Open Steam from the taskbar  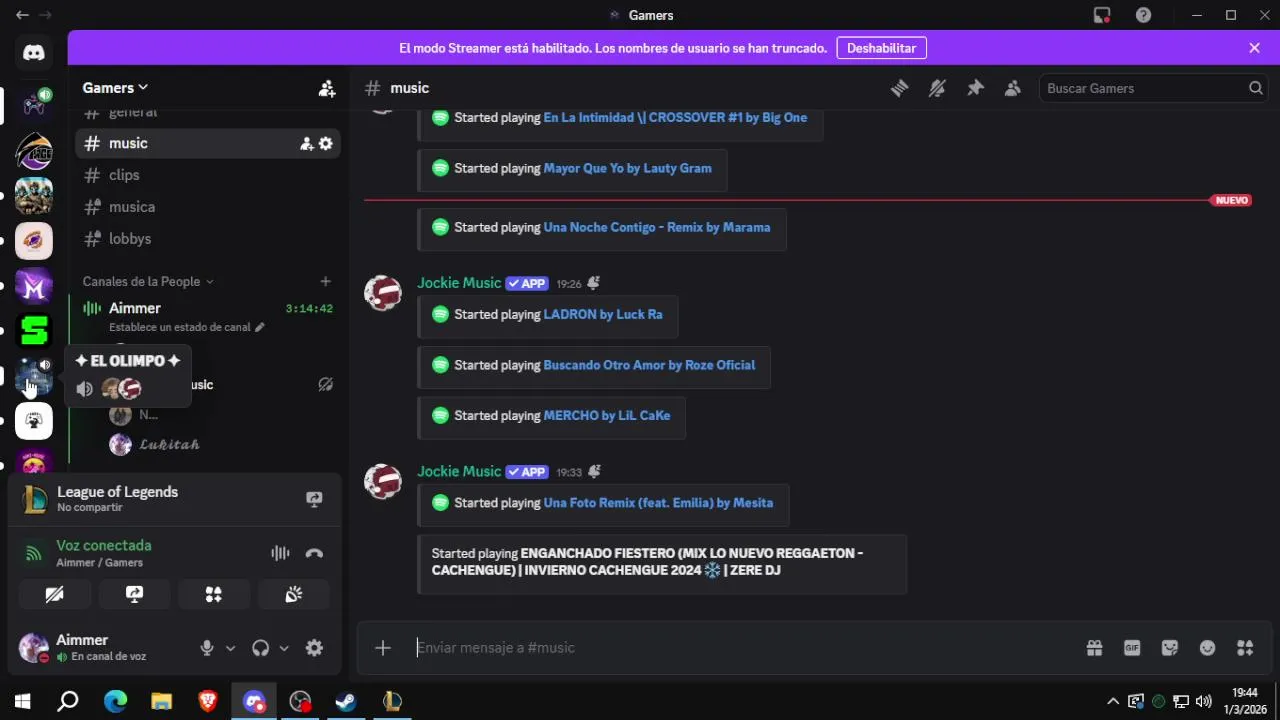(x=346, y=702)
